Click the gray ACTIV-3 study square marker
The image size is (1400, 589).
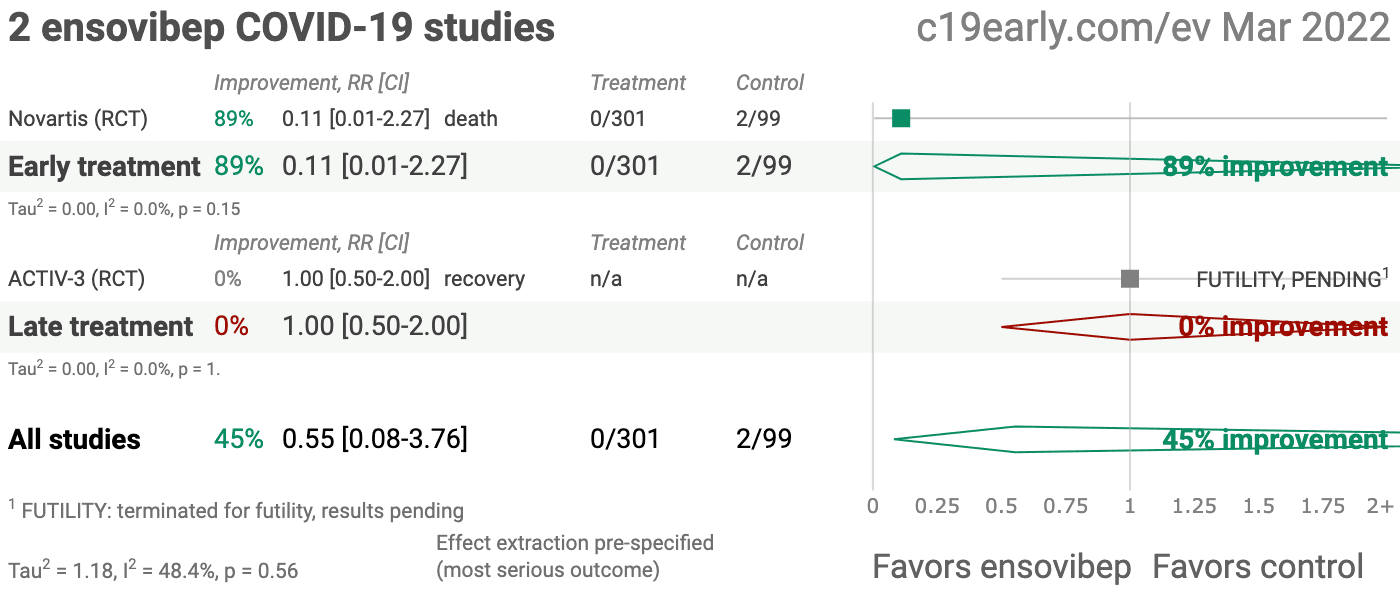coord(1130,279)
